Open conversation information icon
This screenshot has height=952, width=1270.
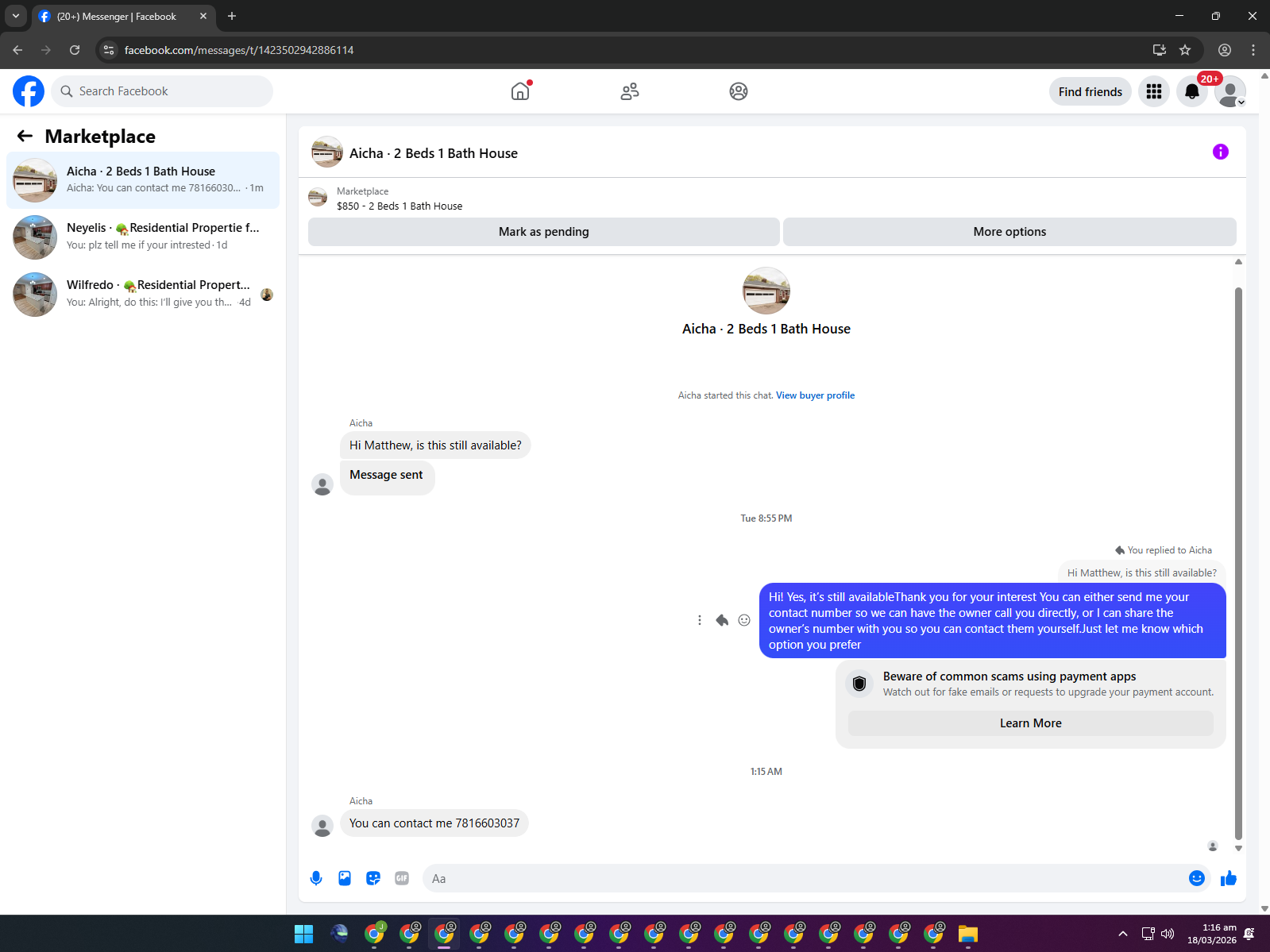pos(1221,152)
